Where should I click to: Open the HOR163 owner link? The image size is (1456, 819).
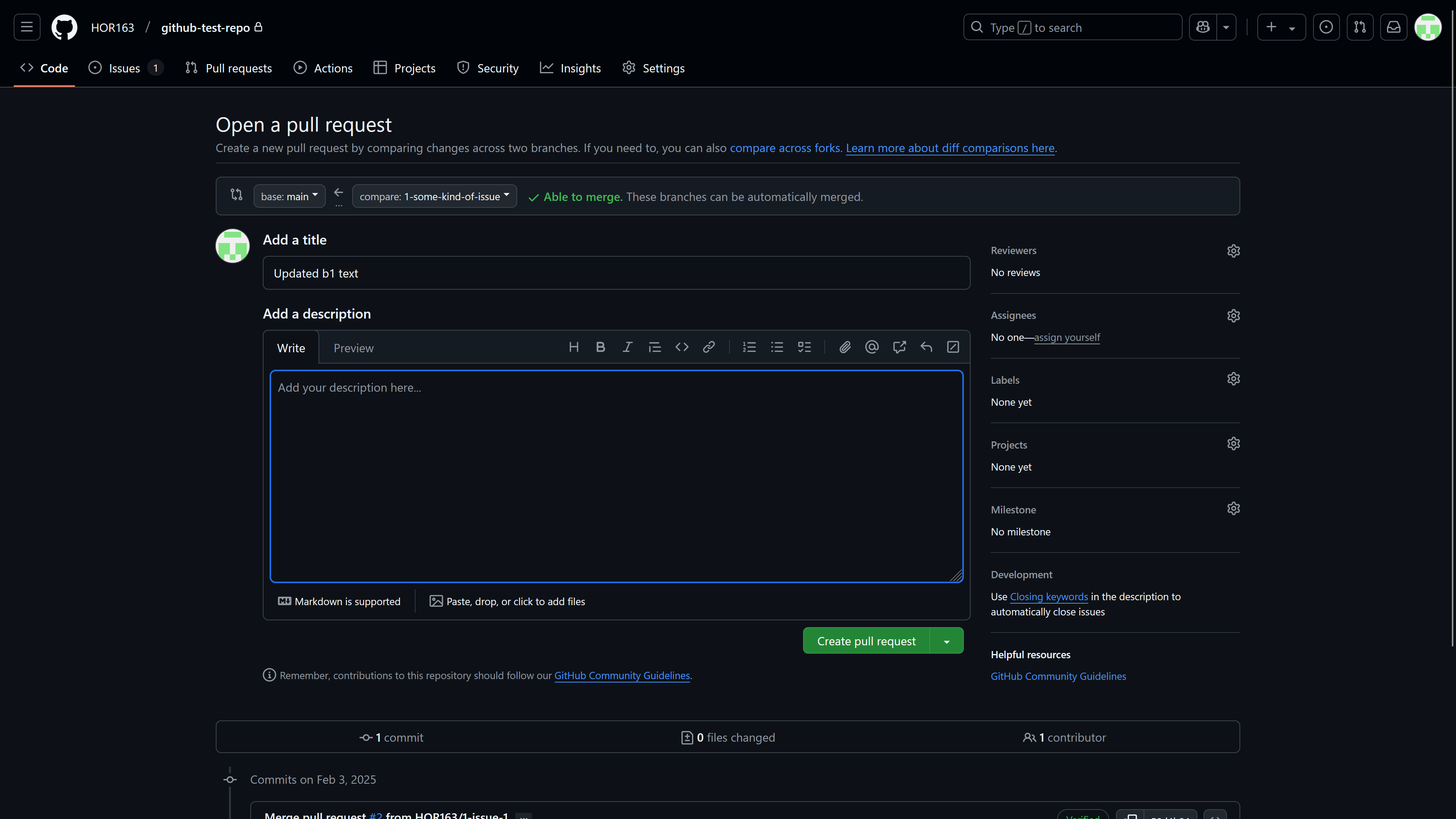click(113, 28)
